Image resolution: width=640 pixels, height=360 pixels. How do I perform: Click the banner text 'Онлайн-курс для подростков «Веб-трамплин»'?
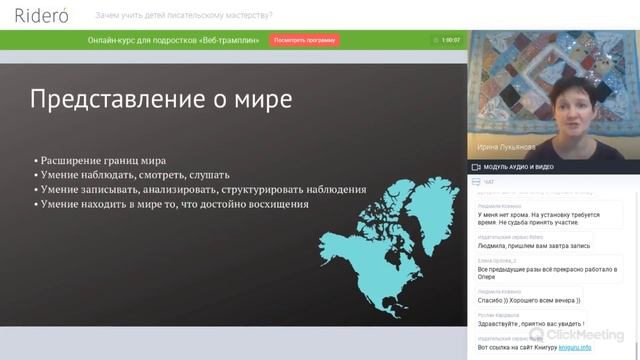173,40
